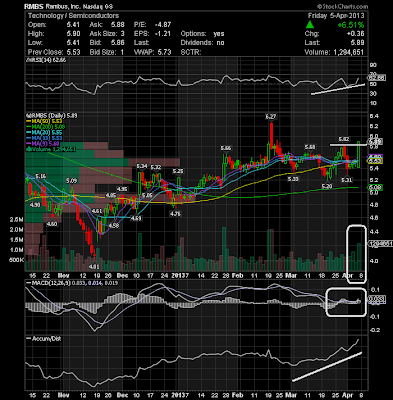The height and width of the screenshot is (400, 393).
Task: Click the Friday 5-Apr-2013 date label
Action: [336, 16]
